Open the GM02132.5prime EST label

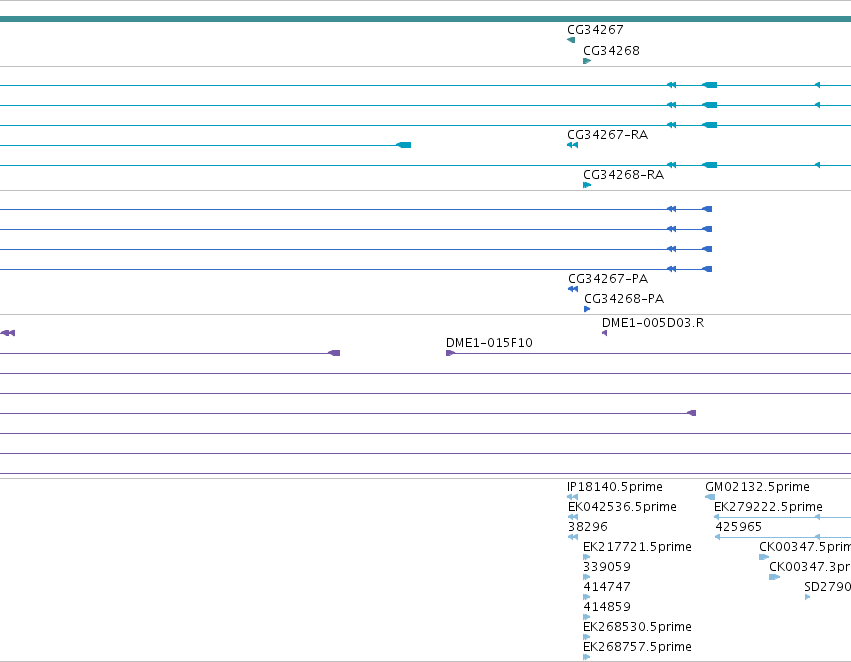click(x=757, y=487)
